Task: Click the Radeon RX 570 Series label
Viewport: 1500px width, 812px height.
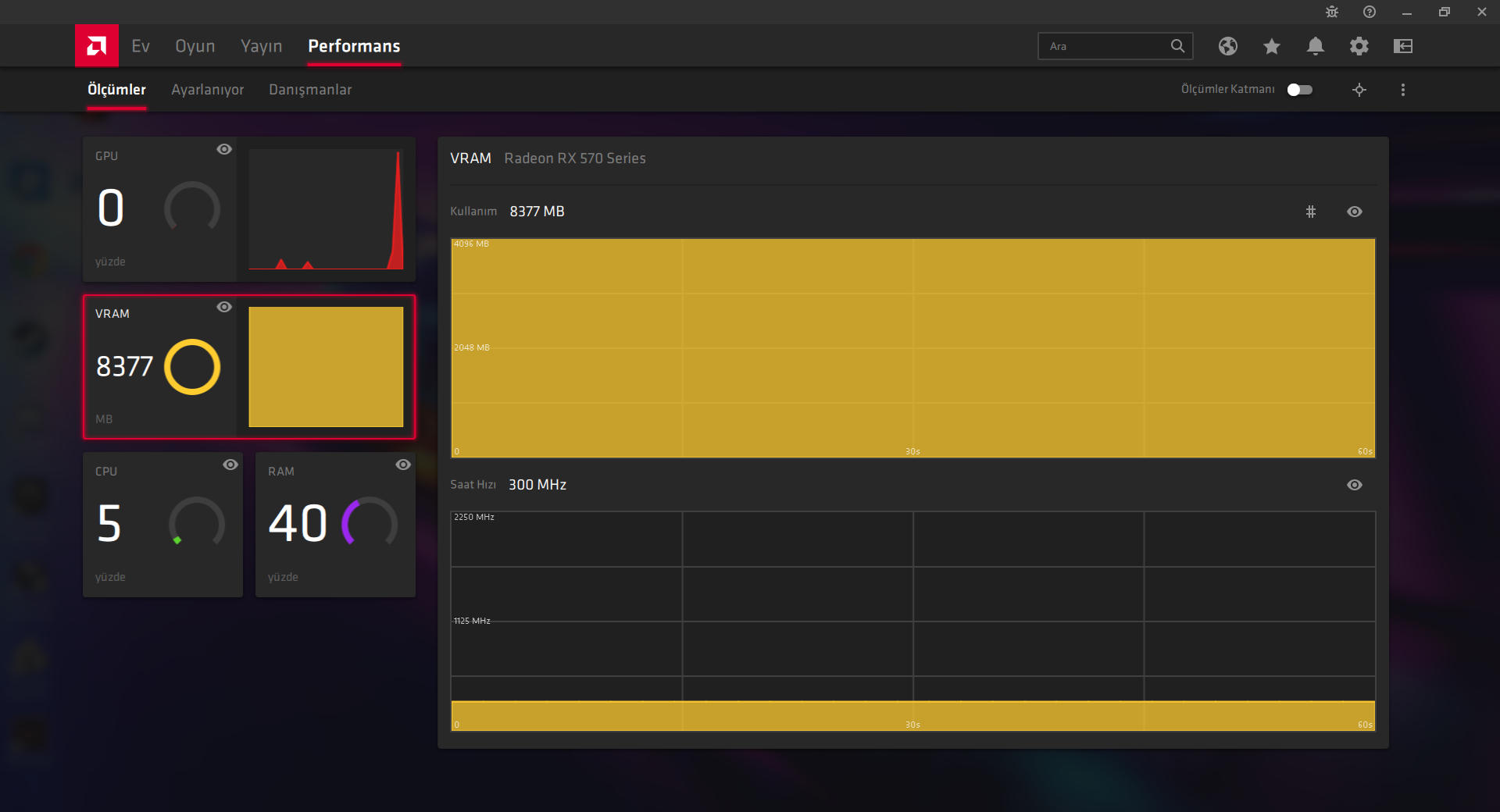Action: tap(575, 158)
